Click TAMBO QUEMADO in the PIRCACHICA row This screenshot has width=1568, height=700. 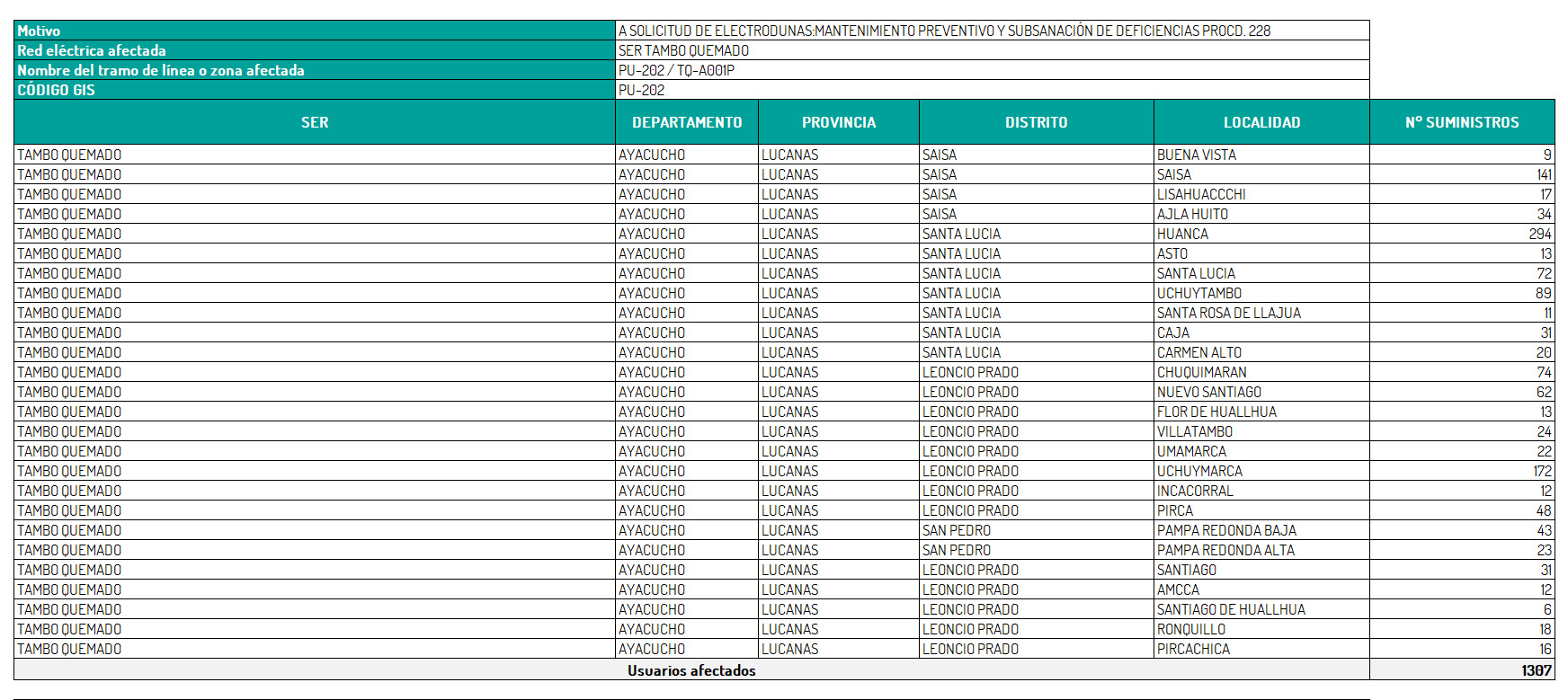pyautogui.click(x=315, y=649)
